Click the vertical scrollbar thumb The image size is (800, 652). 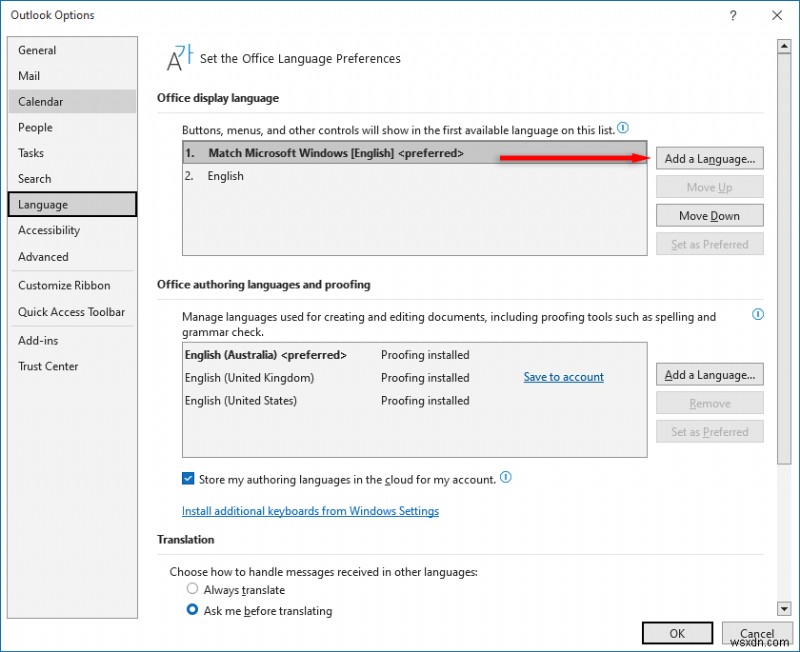coord(784,258)
